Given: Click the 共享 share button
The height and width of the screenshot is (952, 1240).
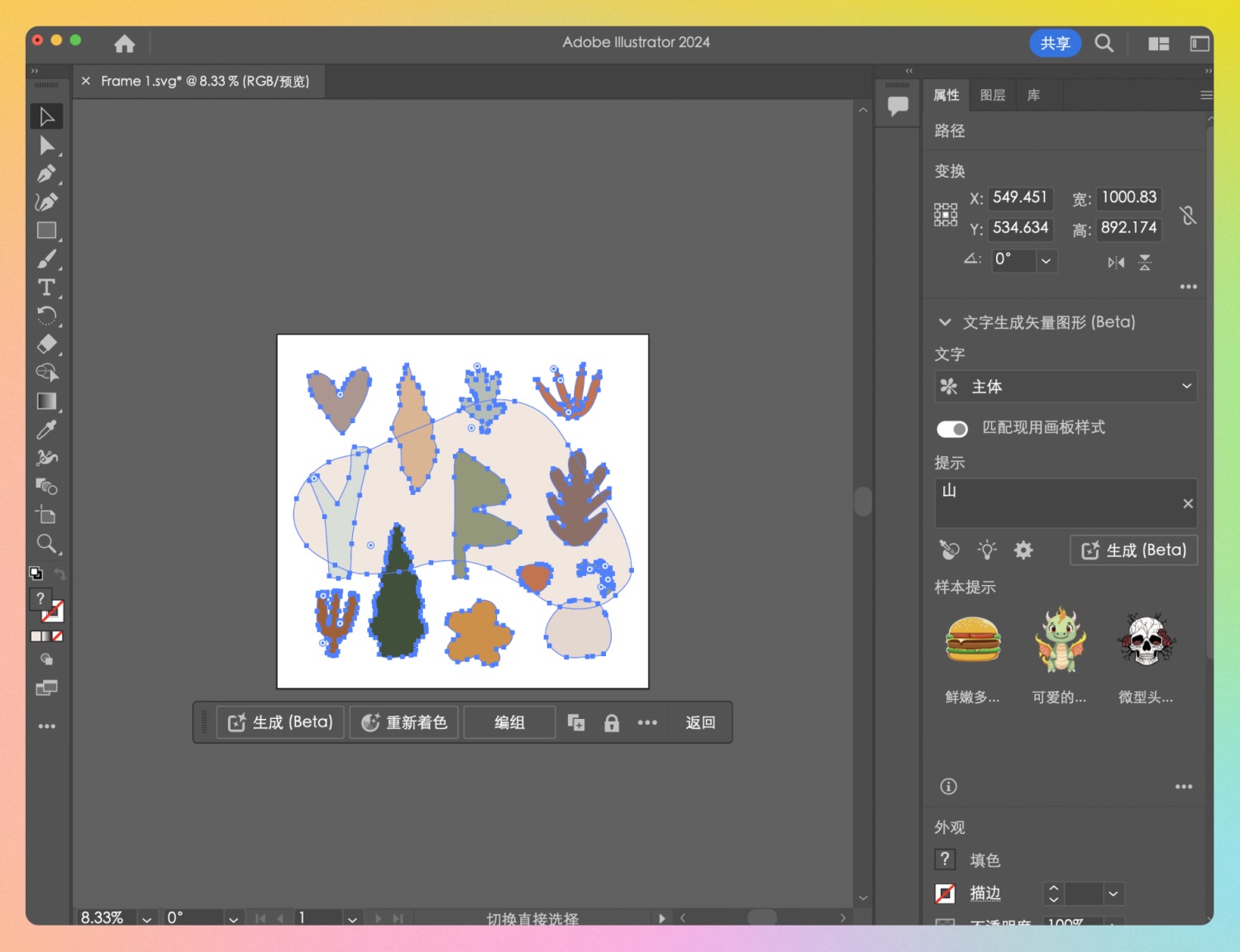Looking at the screenshot, I should 1055,43.
